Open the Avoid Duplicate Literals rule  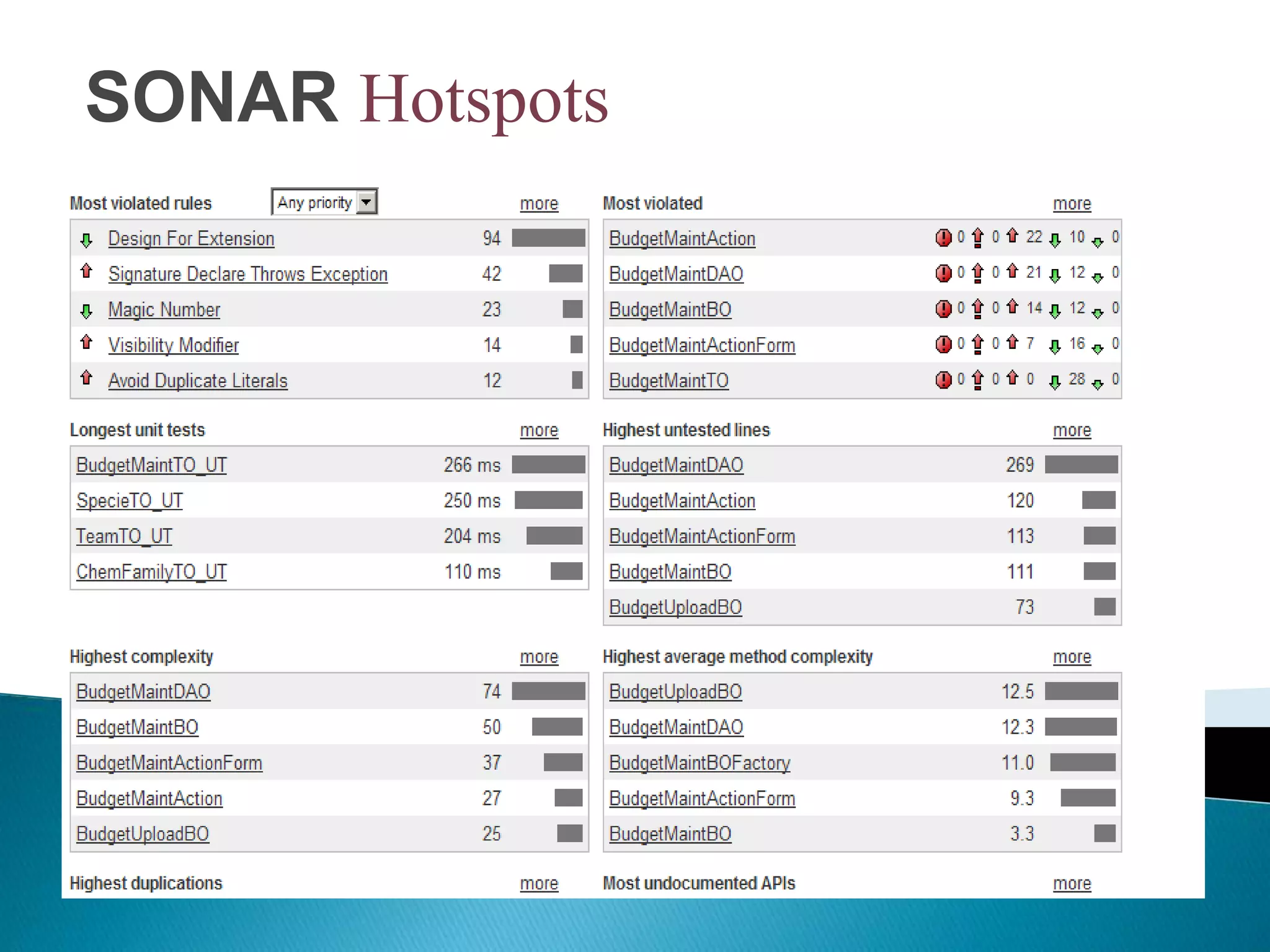click(x=198, y=381)
